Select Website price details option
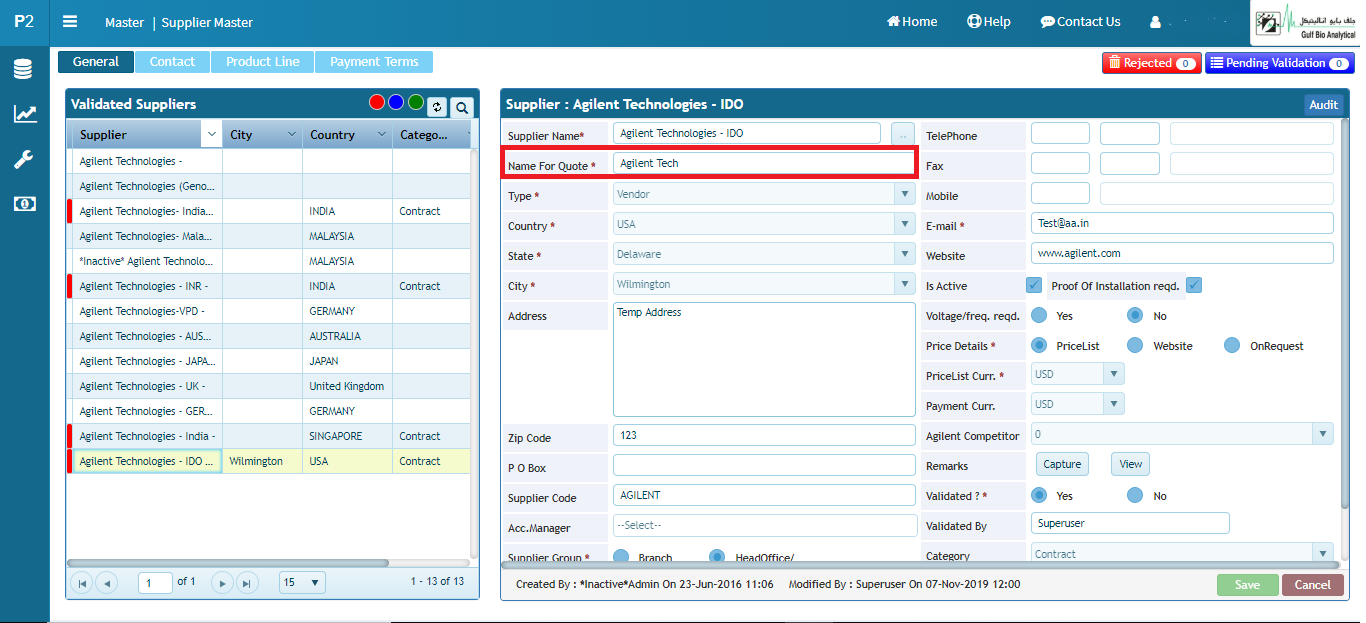 point(1135,345)
